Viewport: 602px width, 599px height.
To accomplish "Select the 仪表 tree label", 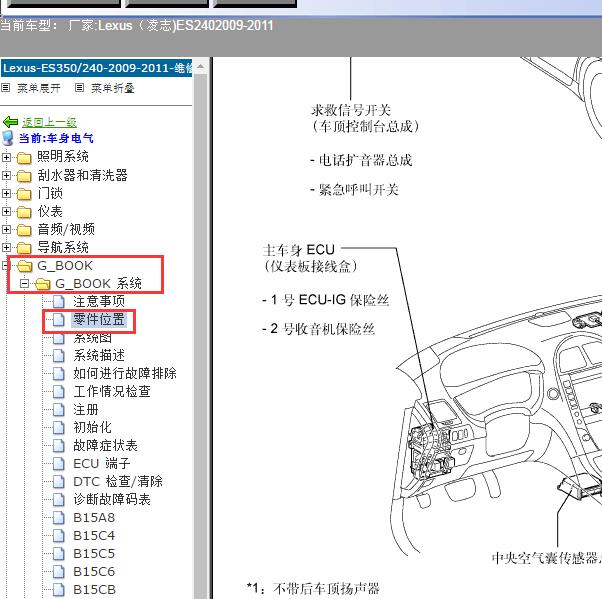I will [x=50, y=211].
